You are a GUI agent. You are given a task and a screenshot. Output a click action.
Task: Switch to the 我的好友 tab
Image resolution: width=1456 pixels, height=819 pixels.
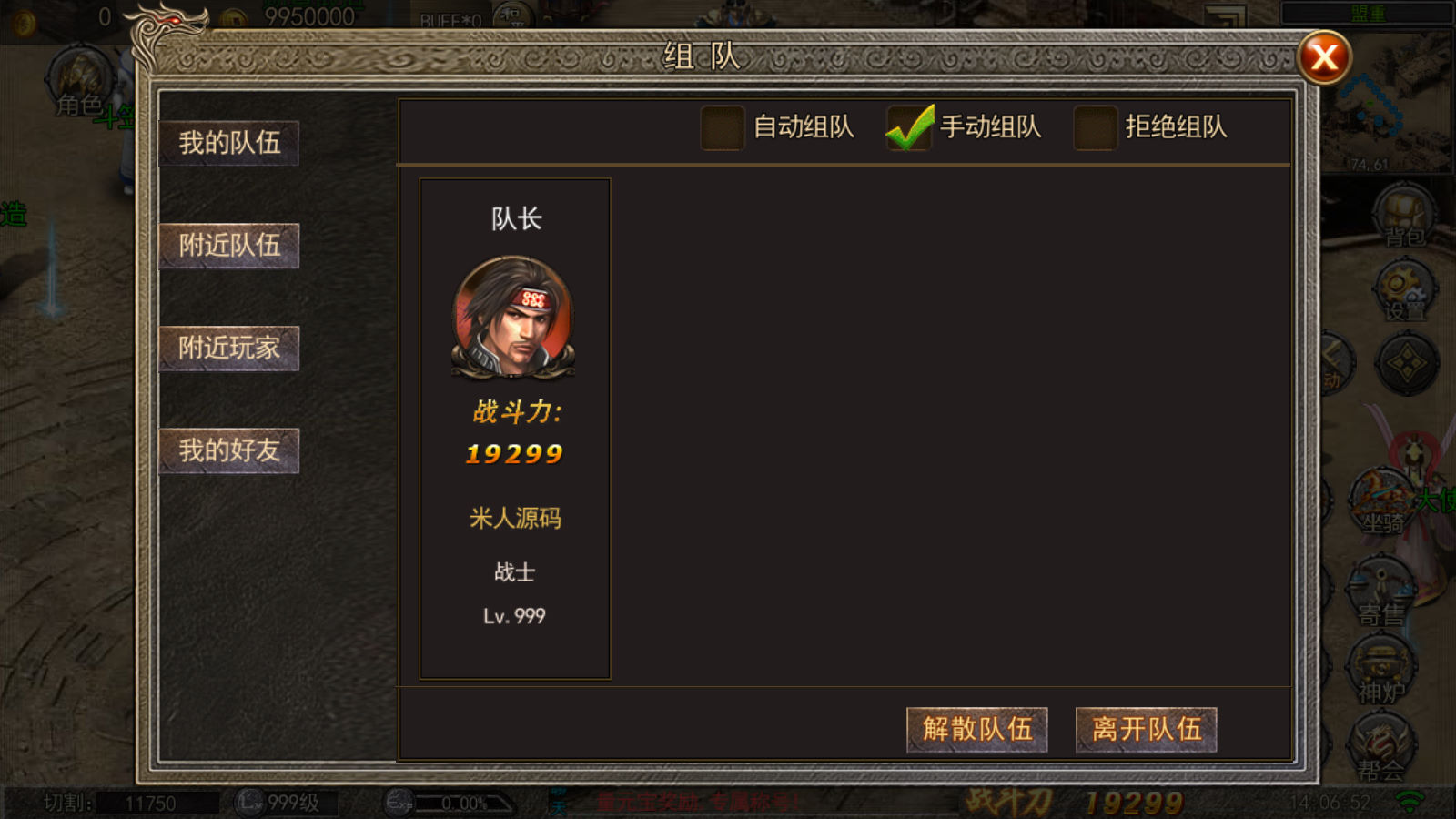pyautogui.click(x=229, y=450)
